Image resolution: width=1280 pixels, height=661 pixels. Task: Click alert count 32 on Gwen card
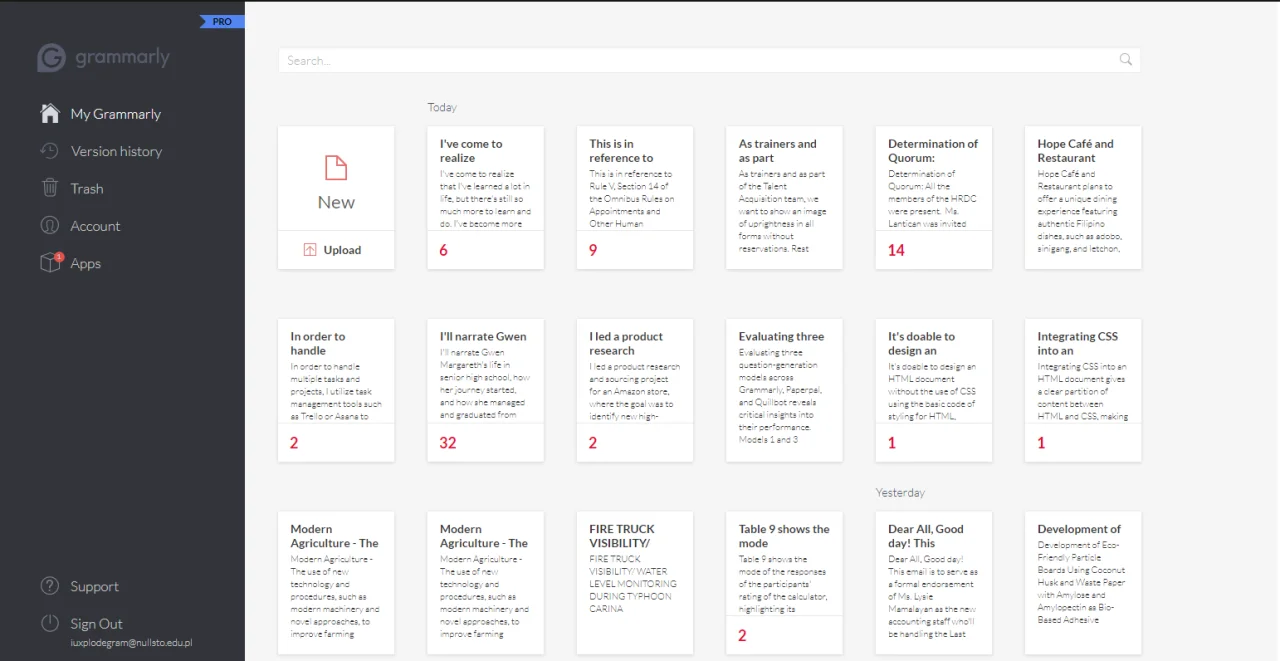tap(448, 443)
